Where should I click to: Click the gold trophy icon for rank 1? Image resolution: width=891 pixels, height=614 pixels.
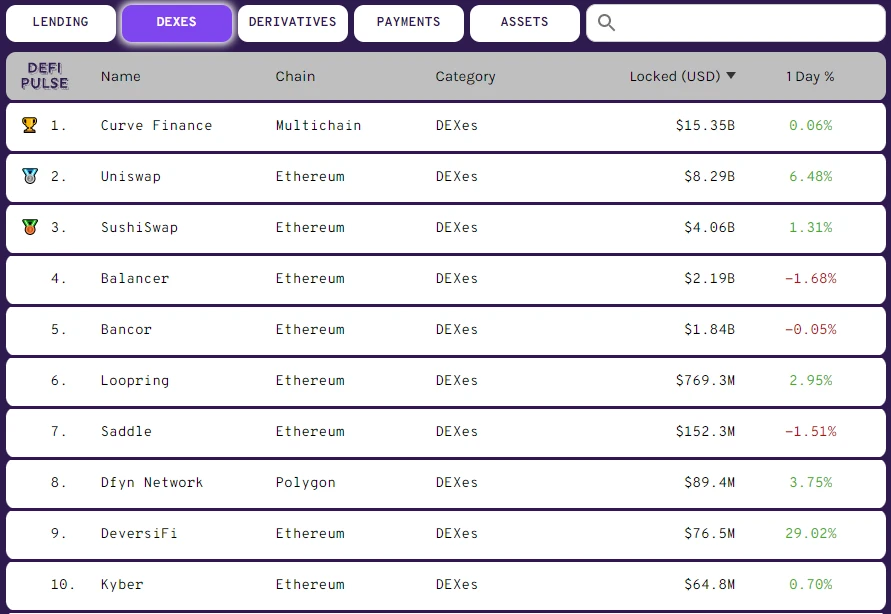30,125
